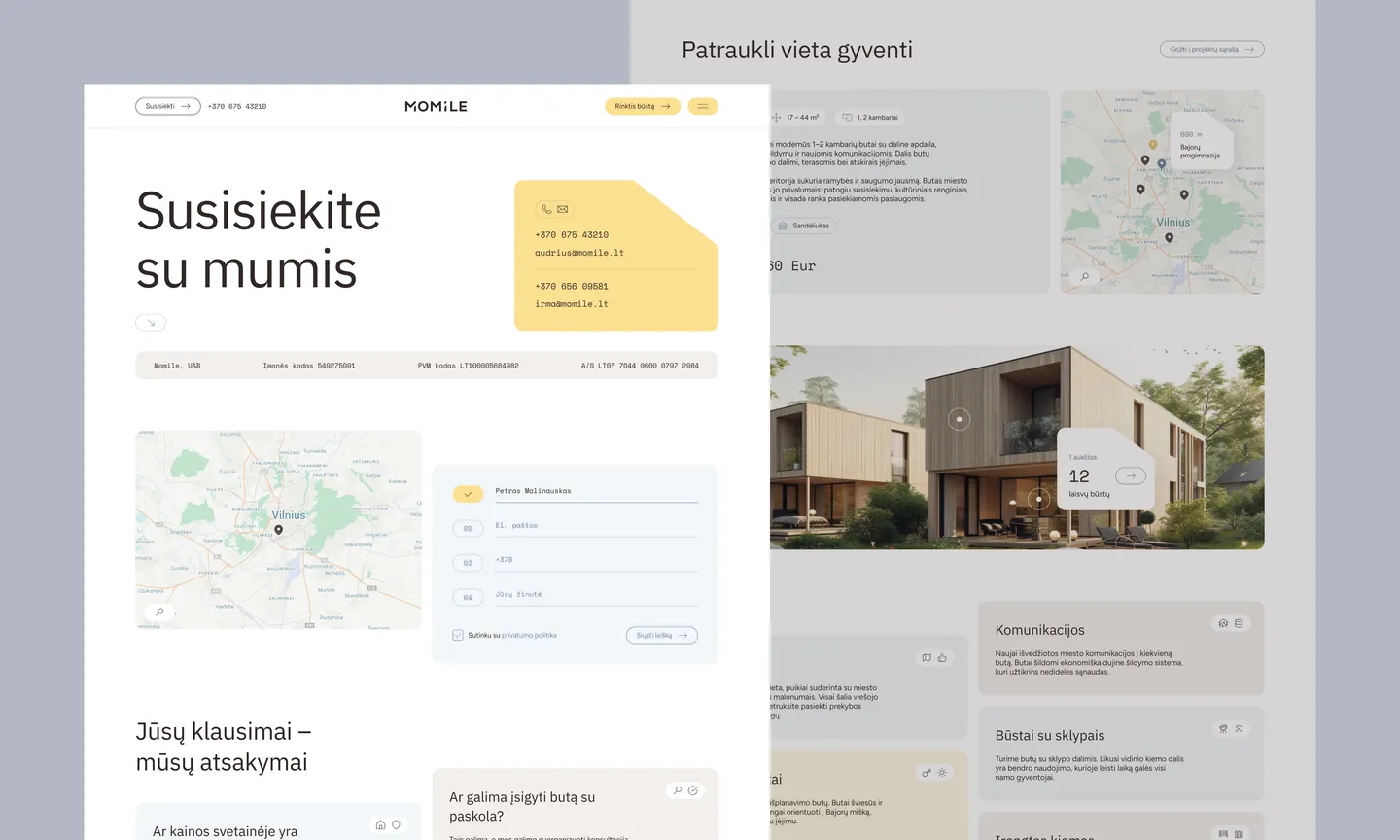Screen dimensions: 1400x840
Task: Open the yellow hamburger menu button
Action: pyautogui.click(x=703, y=106)
